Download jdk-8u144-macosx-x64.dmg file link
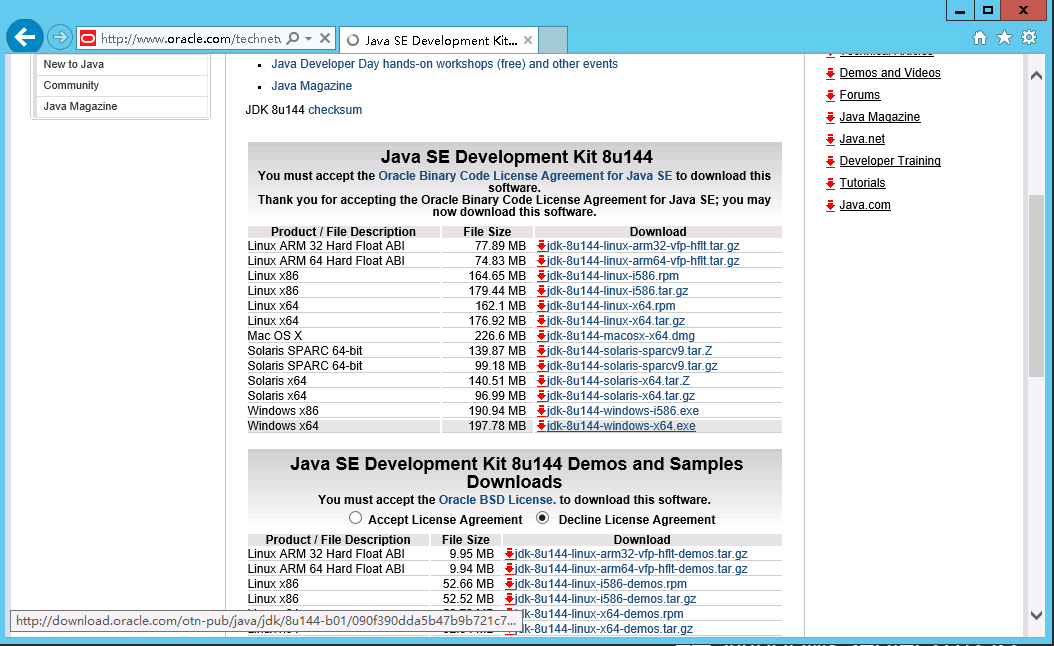Screen dimensions: 1054x646 point(620,336)
